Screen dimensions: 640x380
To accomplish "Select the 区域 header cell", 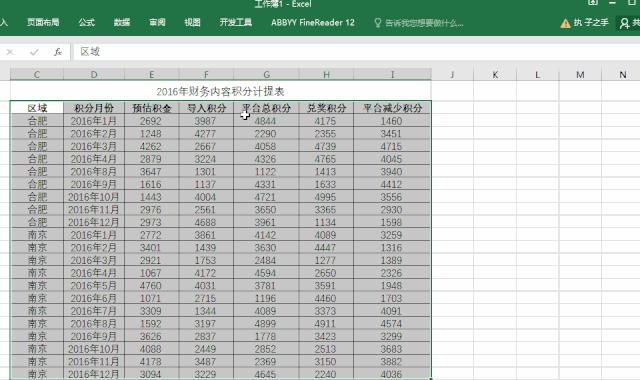I will pos(37,108).
